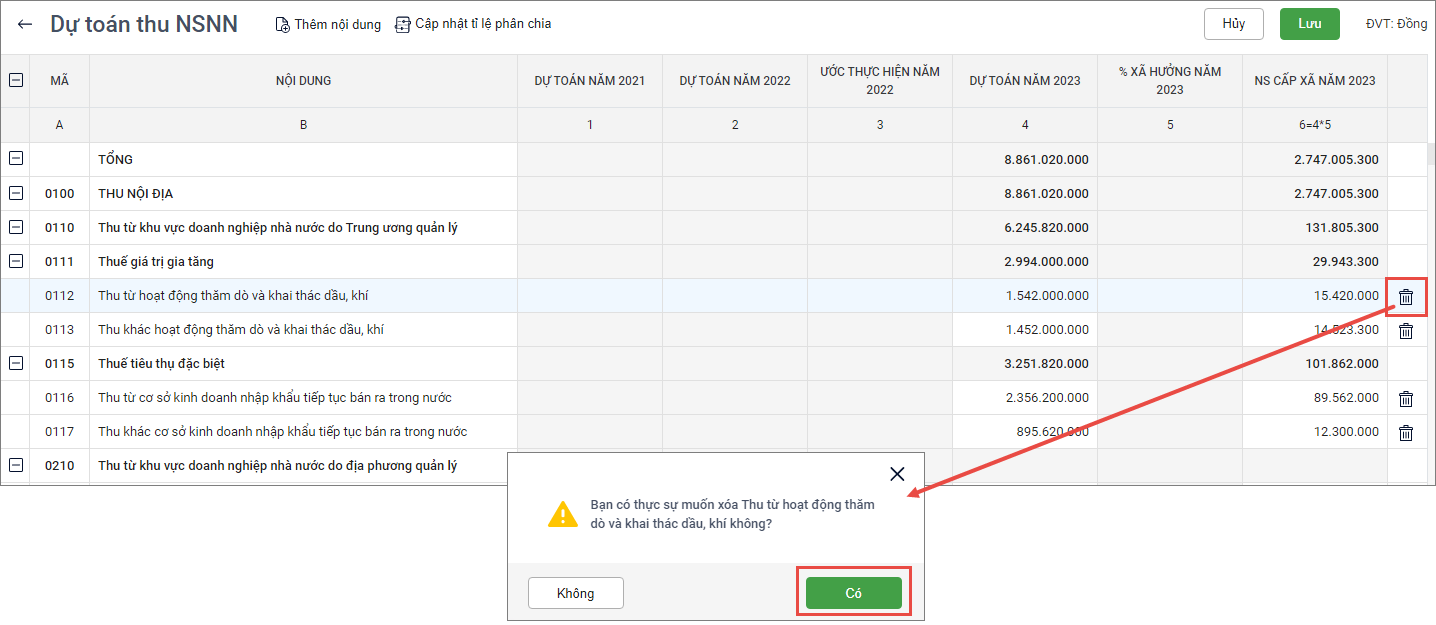Delete row 0117 using its trash icon
The height and width of the screenshot is (625, 1436).
point(1406,433)
